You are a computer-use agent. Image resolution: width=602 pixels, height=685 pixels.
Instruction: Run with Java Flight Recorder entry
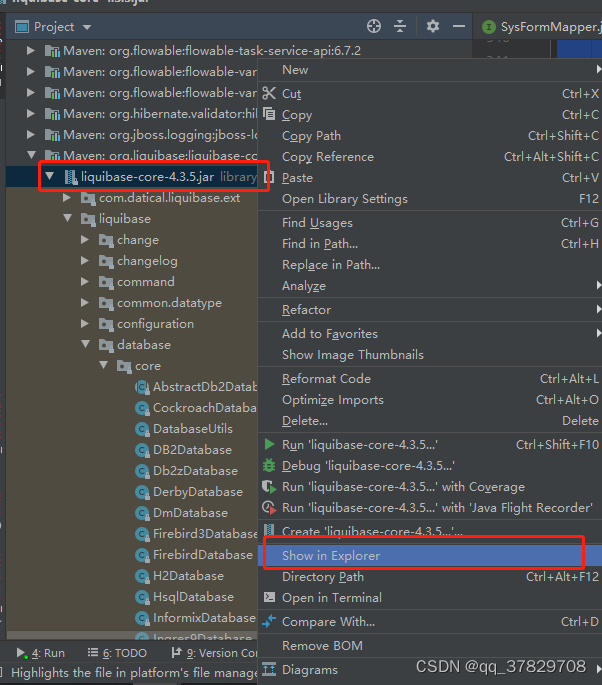click(430, 507)
